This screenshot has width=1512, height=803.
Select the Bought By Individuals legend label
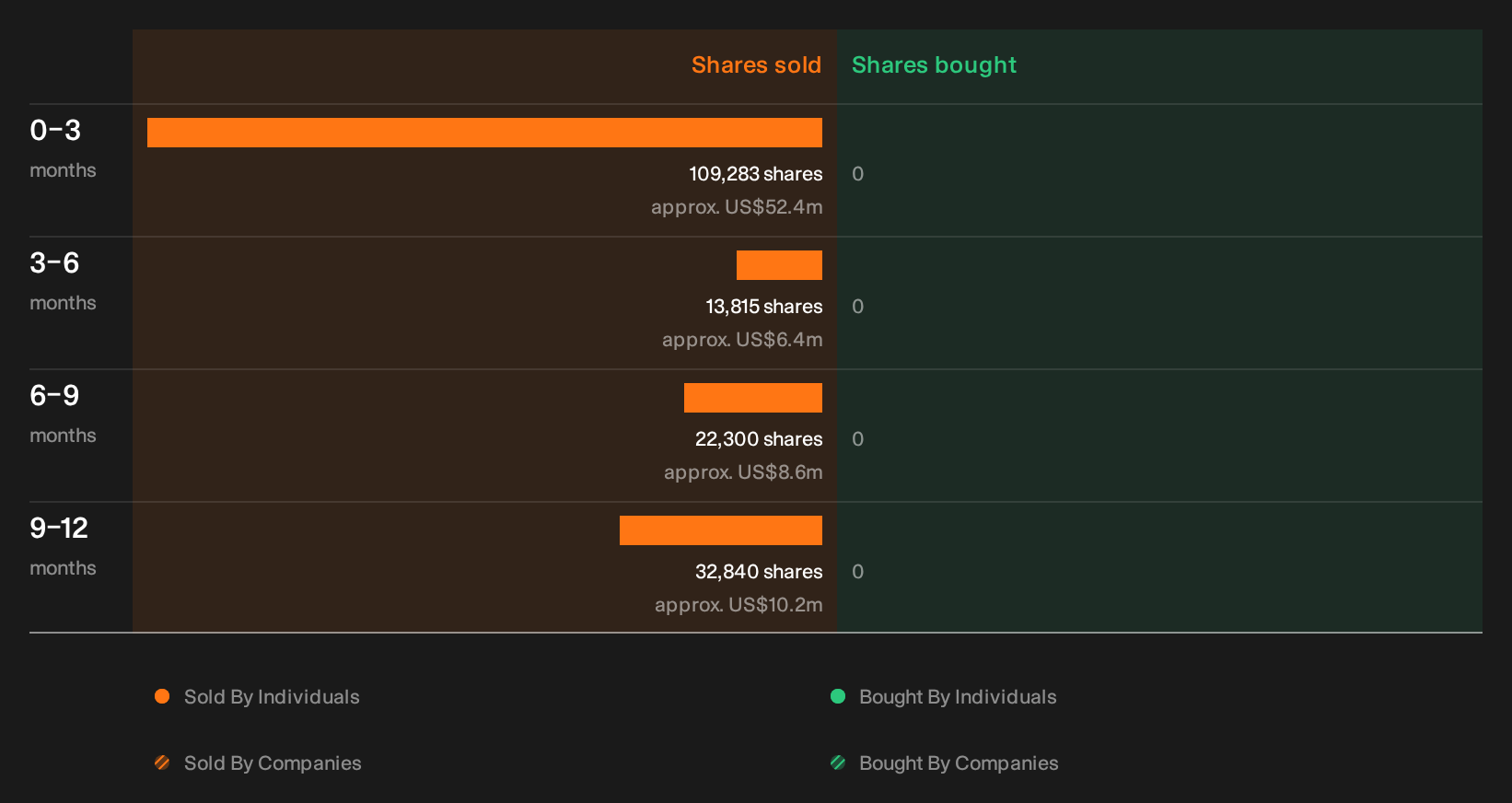pos(958,697)
